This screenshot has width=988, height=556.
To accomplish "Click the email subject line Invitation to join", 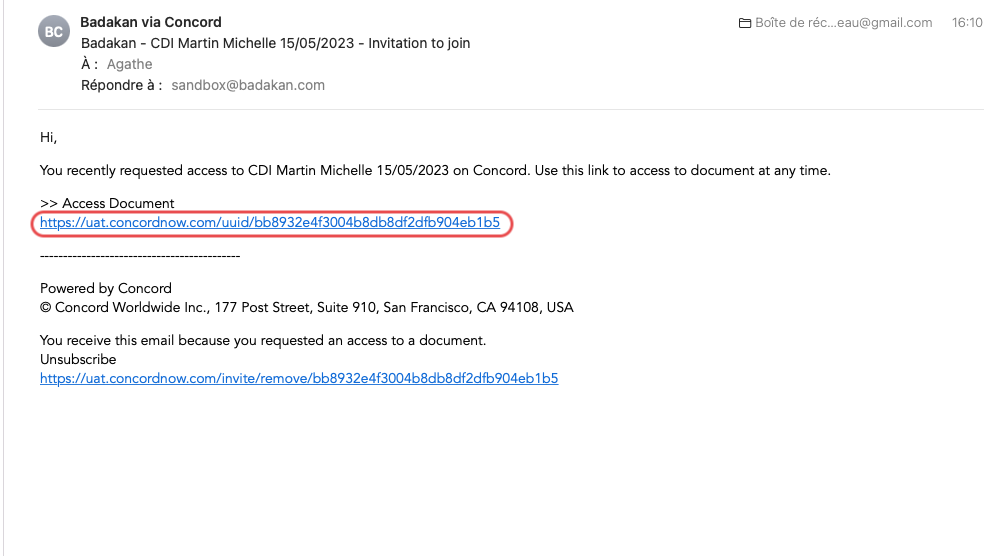I will coord(275,43).
